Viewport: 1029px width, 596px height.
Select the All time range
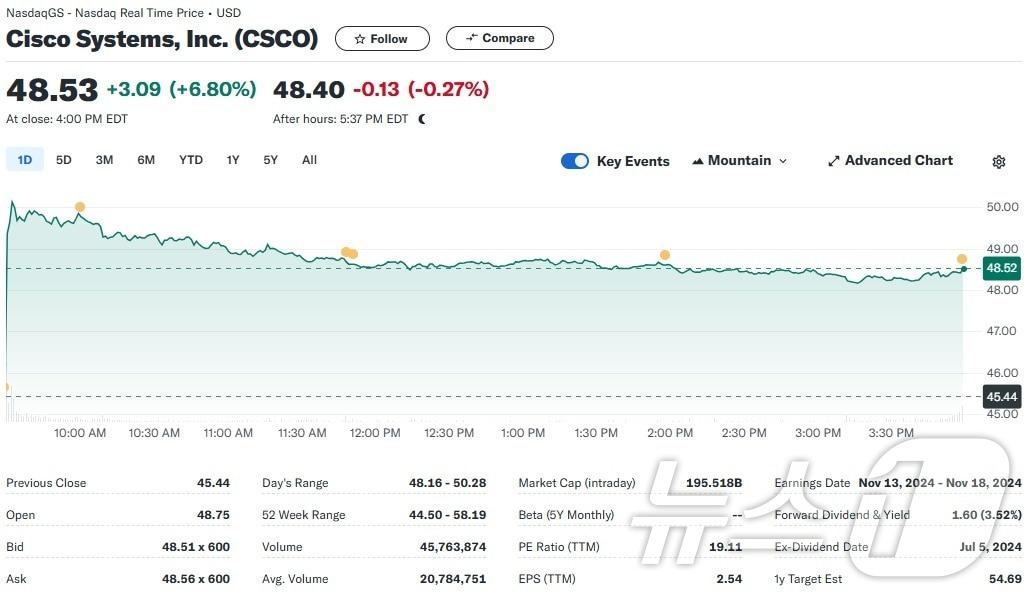[x=309, y=160]
